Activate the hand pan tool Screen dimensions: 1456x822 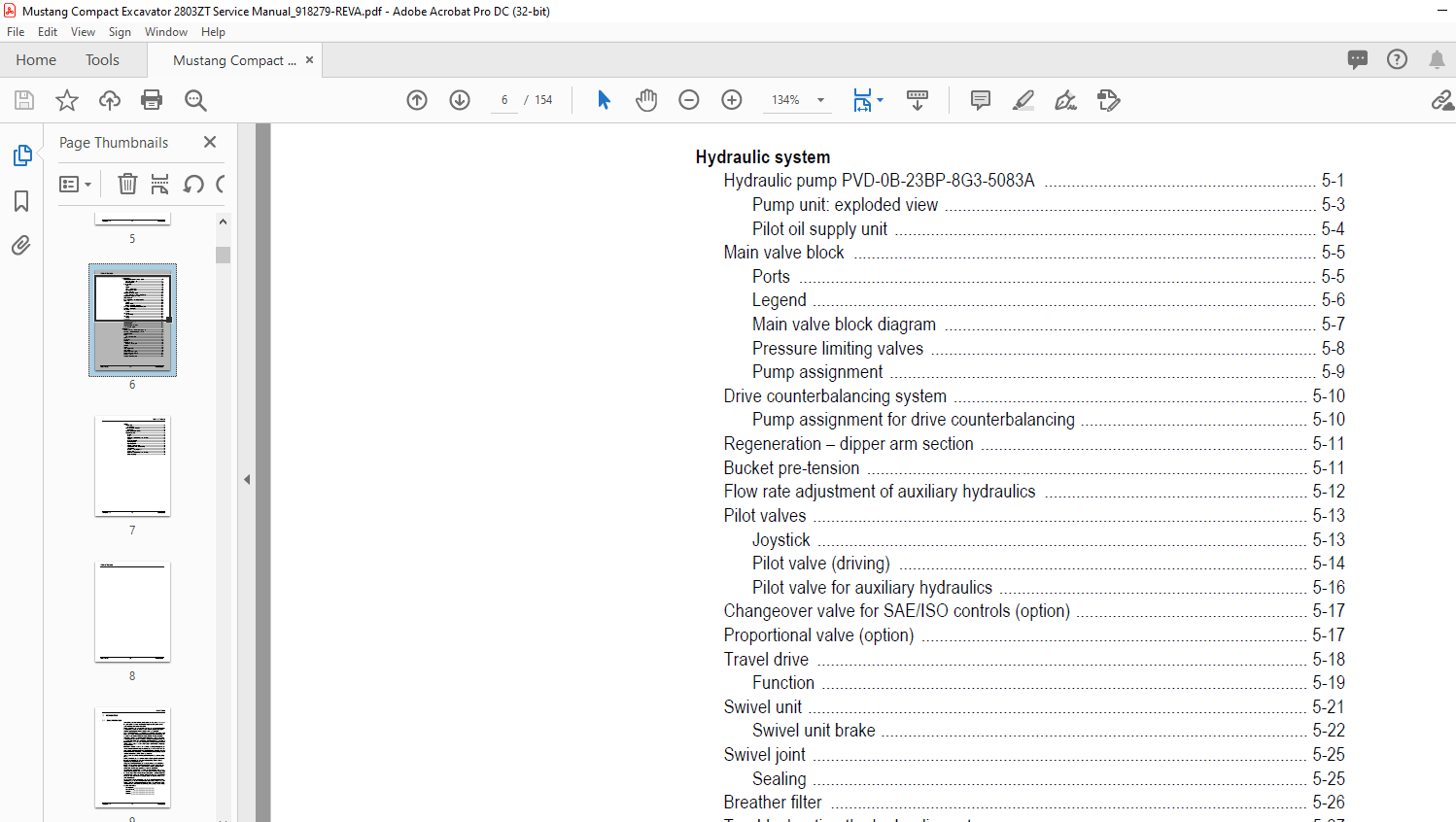(x=646, y=100)
